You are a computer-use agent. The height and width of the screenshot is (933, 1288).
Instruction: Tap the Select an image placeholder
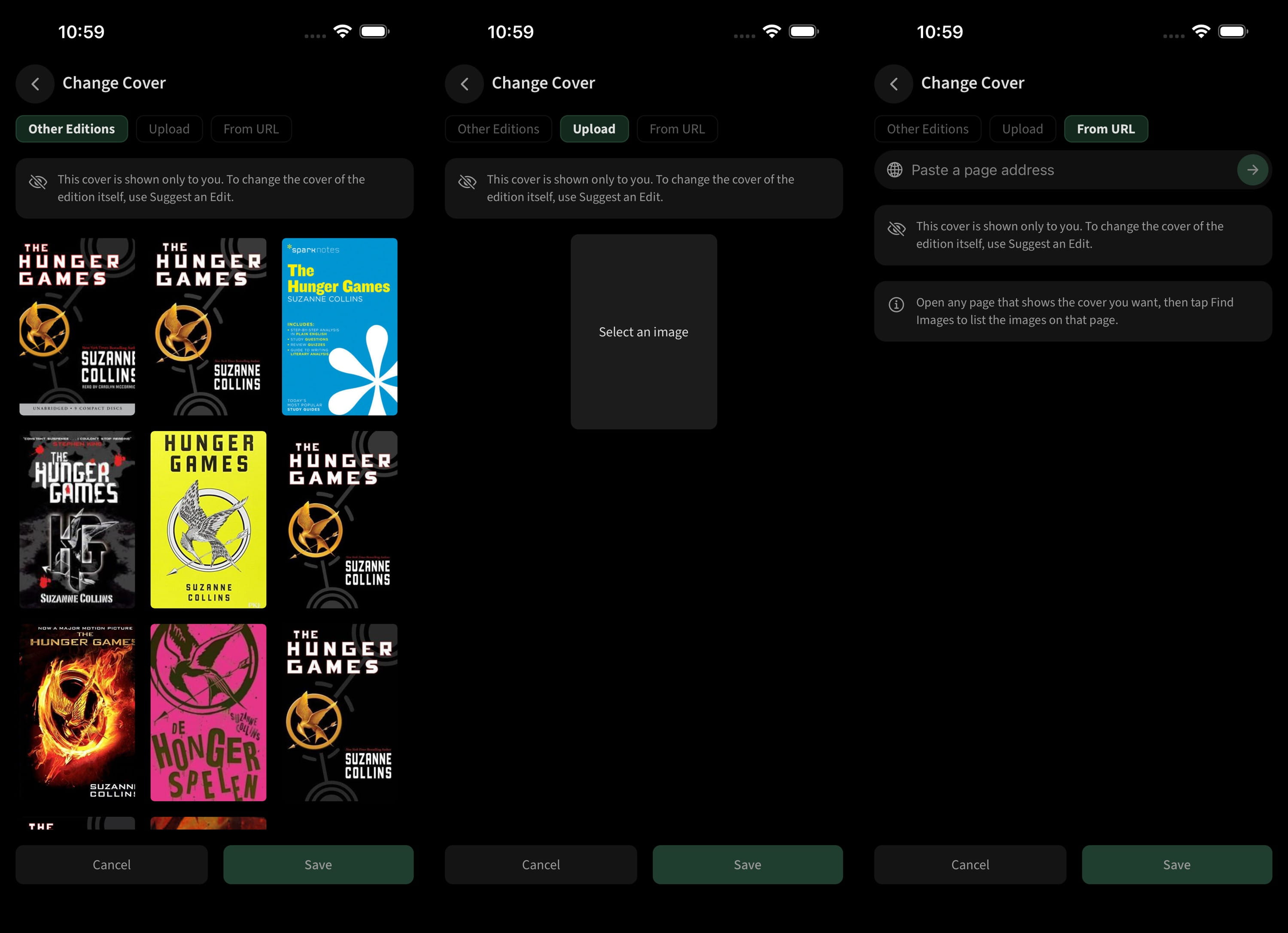click(644, 331)
